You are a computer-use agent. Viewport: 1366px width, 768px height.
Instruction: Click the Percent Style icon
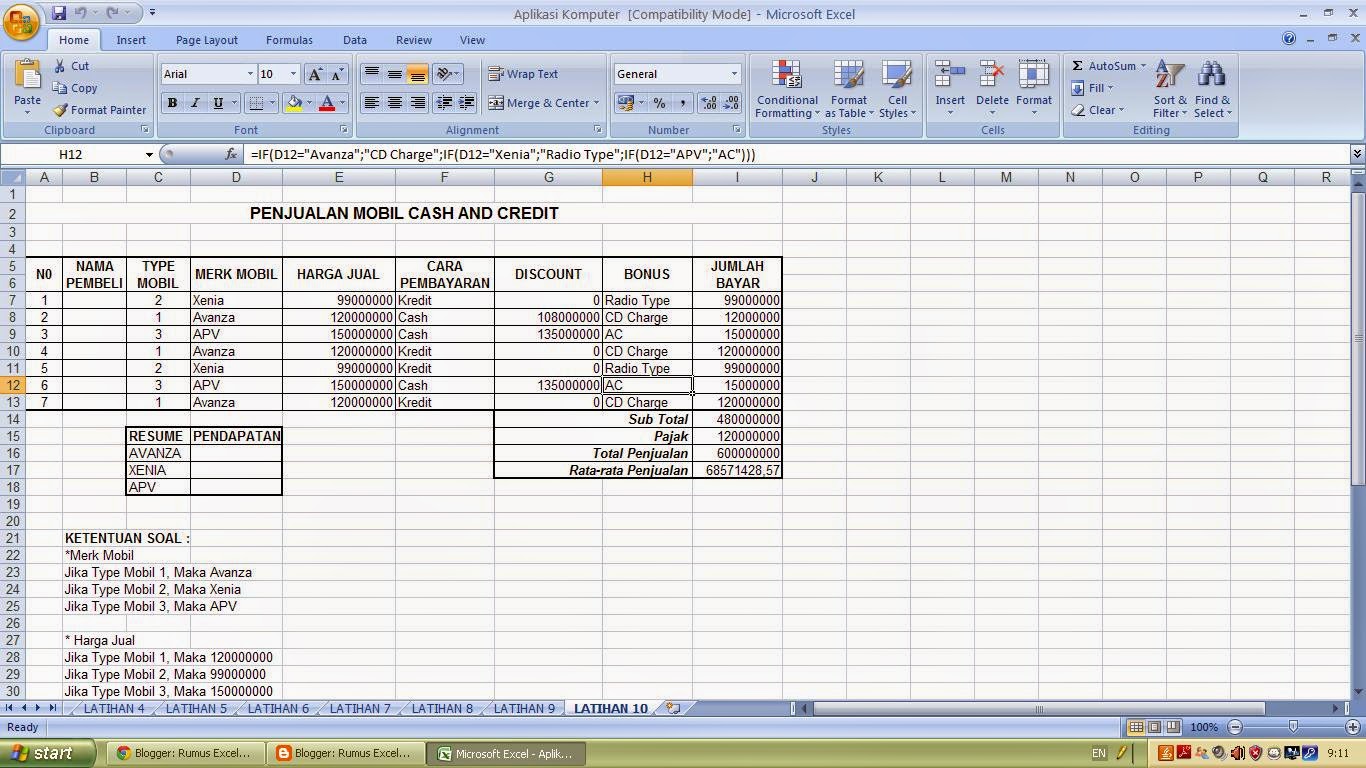(x=659, y=103)
